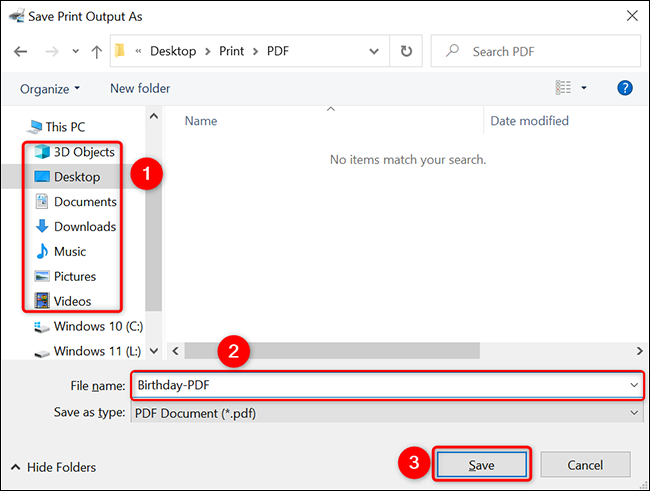The height and width of the screenshot is (491, 650).
Task: Click the File name input field
Action: click(x=380, y=385)
